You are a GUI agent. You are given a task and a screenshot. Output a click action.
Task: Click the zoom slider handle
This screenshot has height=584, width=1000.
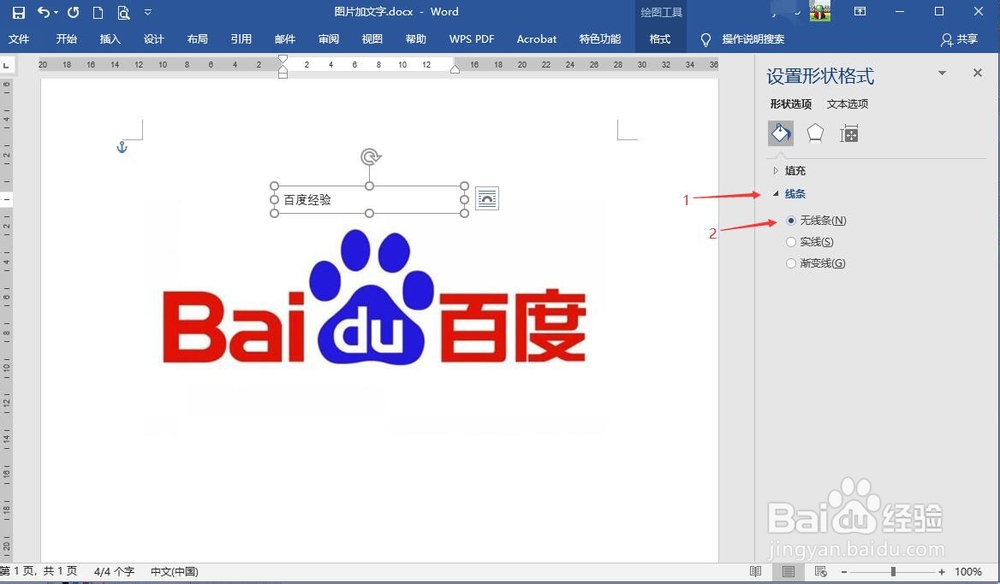coord(893,572)
